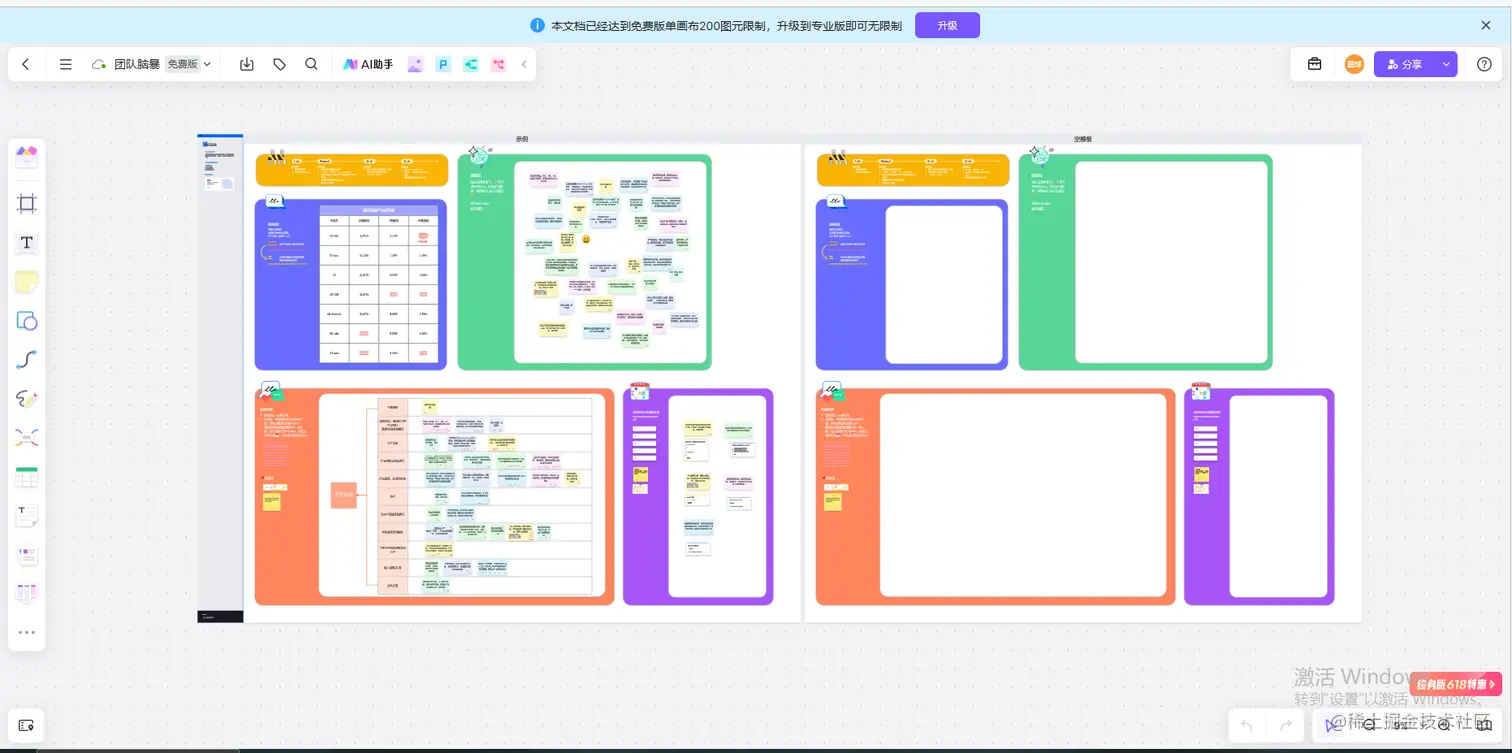1512x753 pixels.
Task: Select the Mind map tool
Action: pos(27,438)
